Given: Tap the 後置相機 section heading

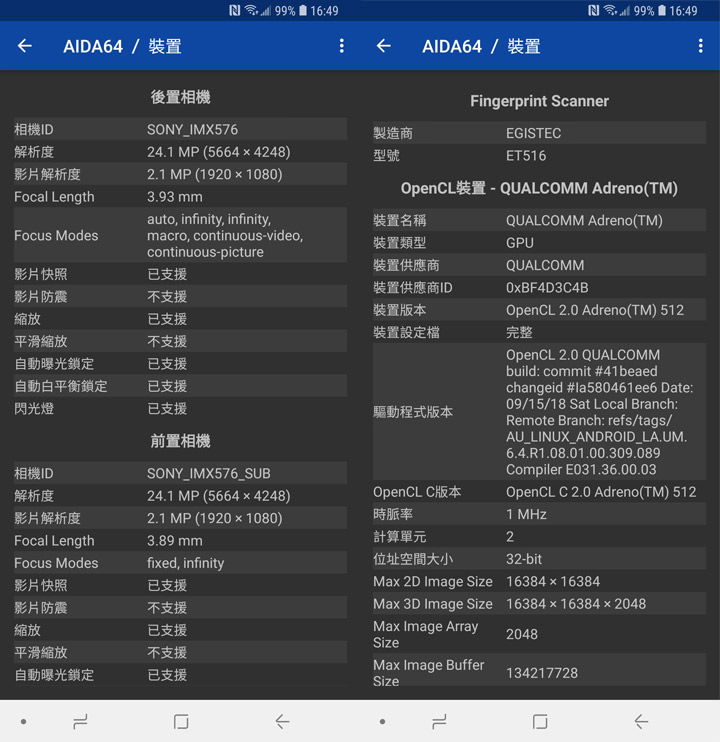Looking at the screenshot, I should pos(180,97).
